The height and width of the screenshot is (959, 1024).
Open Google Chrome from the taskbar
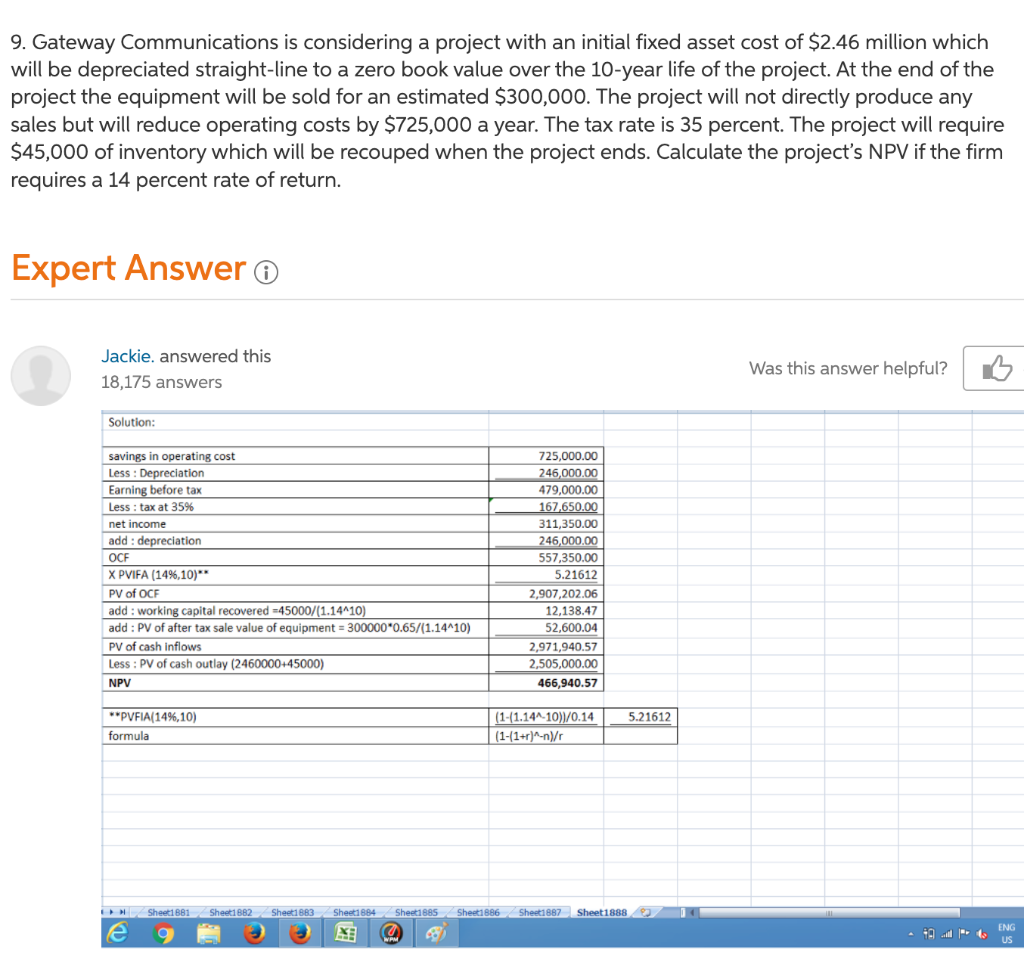coord(161,934)
